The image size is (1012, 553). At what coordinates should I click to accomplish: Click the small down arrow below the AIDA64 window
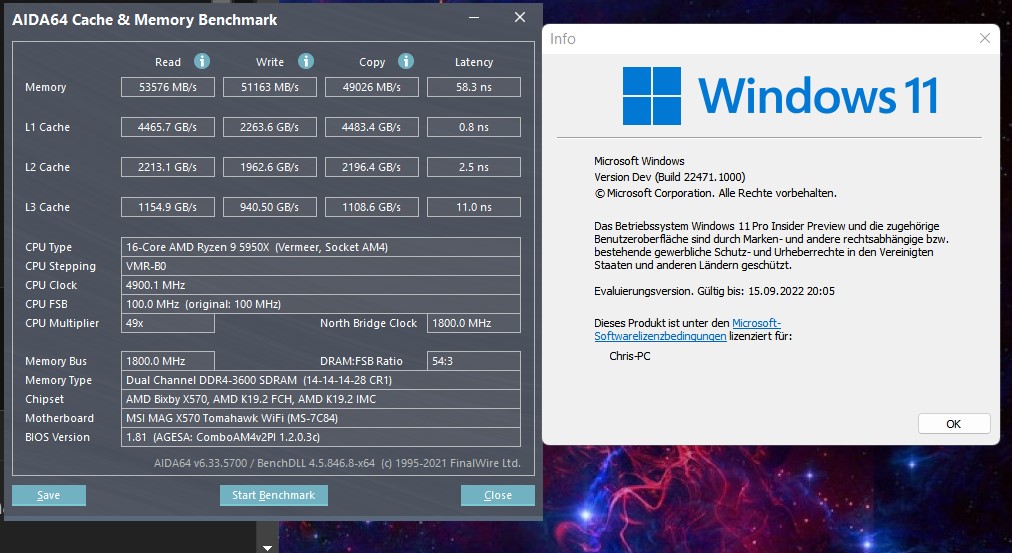tap(267, 548)
